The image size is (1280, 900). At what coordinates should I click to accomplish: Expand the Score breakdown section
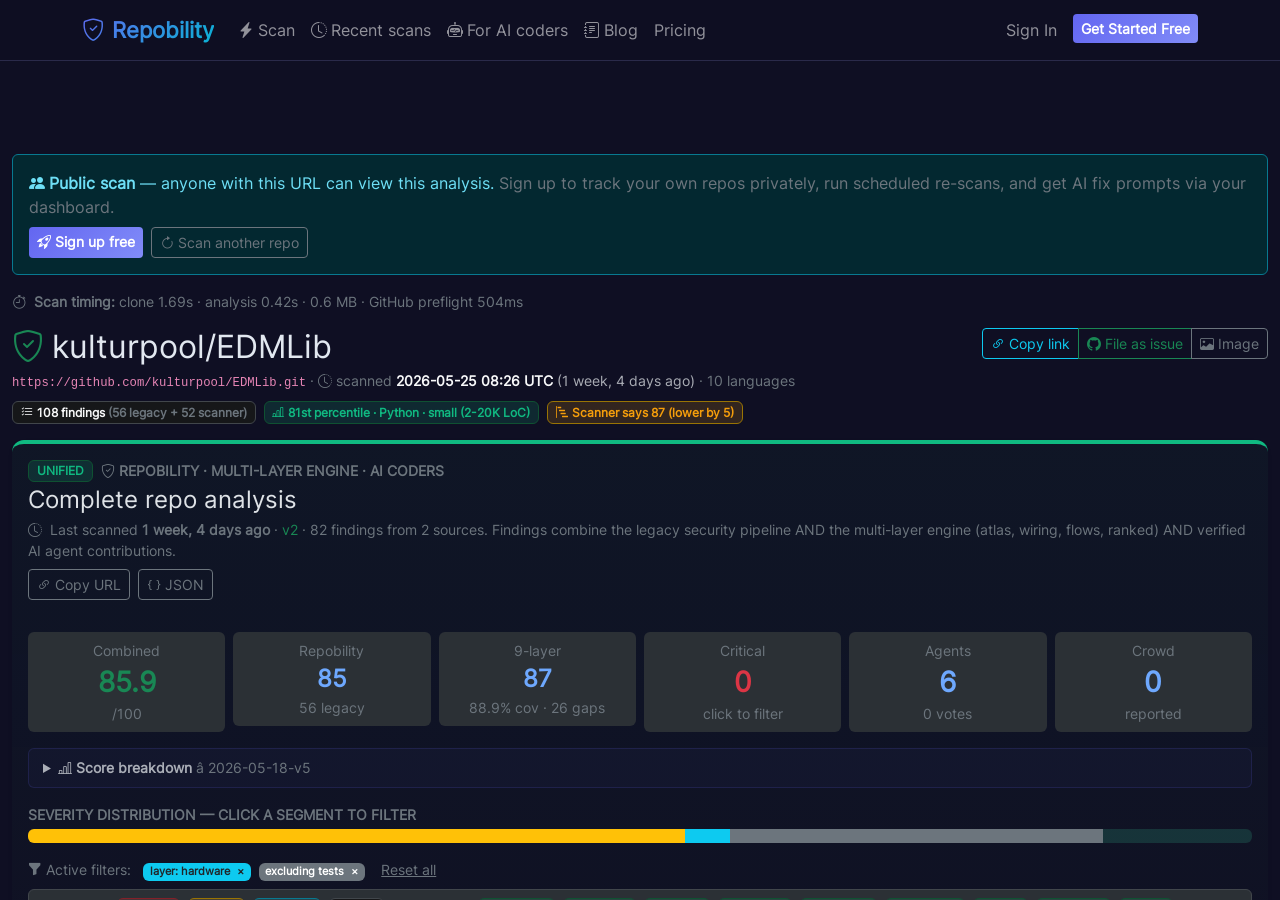tap(640, 768)
